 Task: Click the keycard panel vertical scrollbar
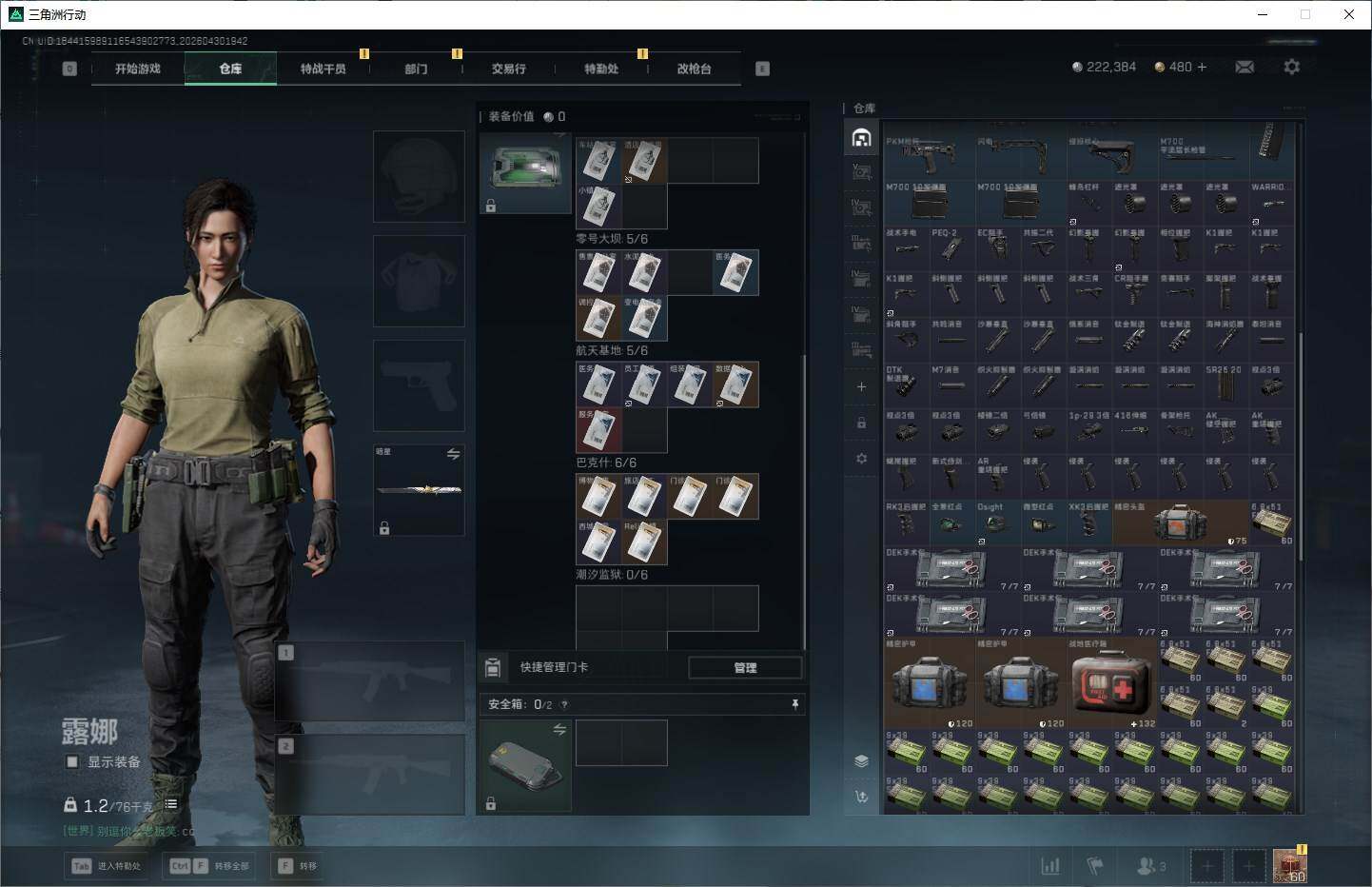click(805, 503)
